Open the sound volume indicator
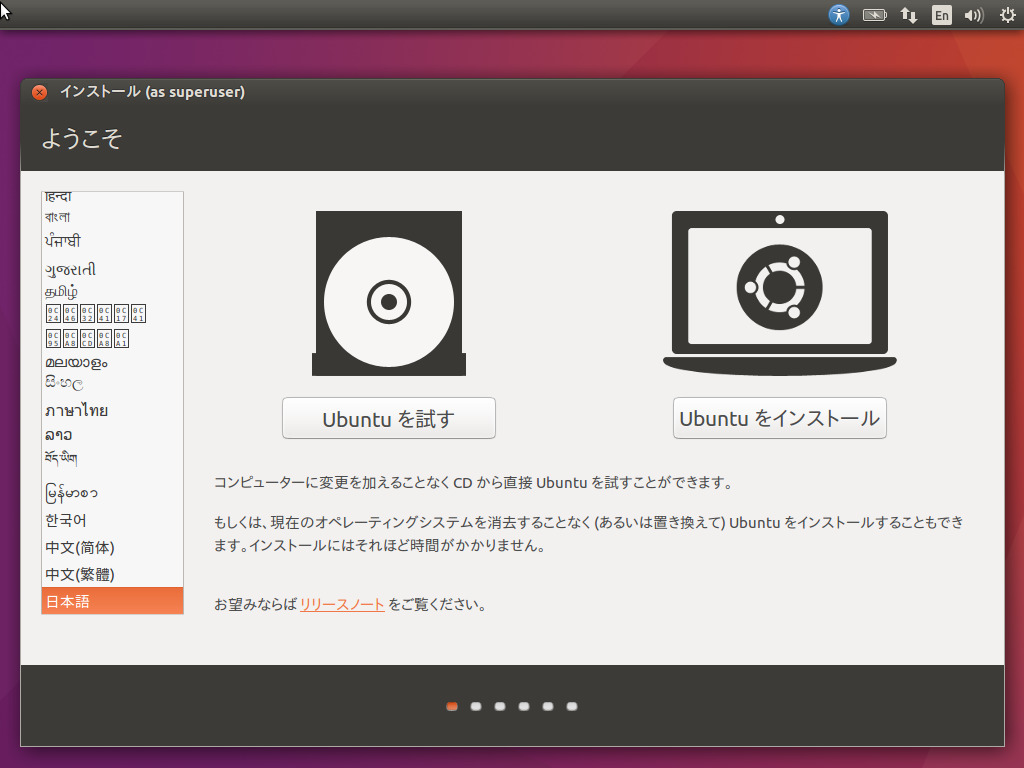Viewport: 1024px width, 768px height. coord(974,15)
